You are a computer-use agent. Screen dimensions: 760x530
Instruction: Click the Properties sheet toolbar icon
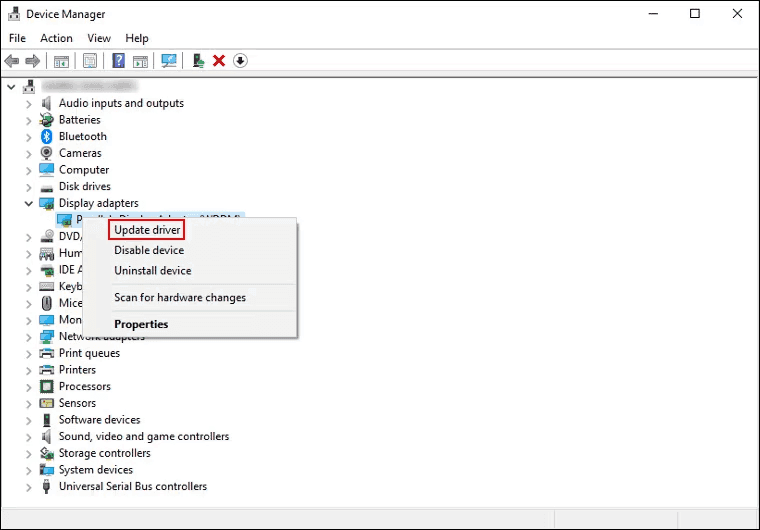pos(90,61)
